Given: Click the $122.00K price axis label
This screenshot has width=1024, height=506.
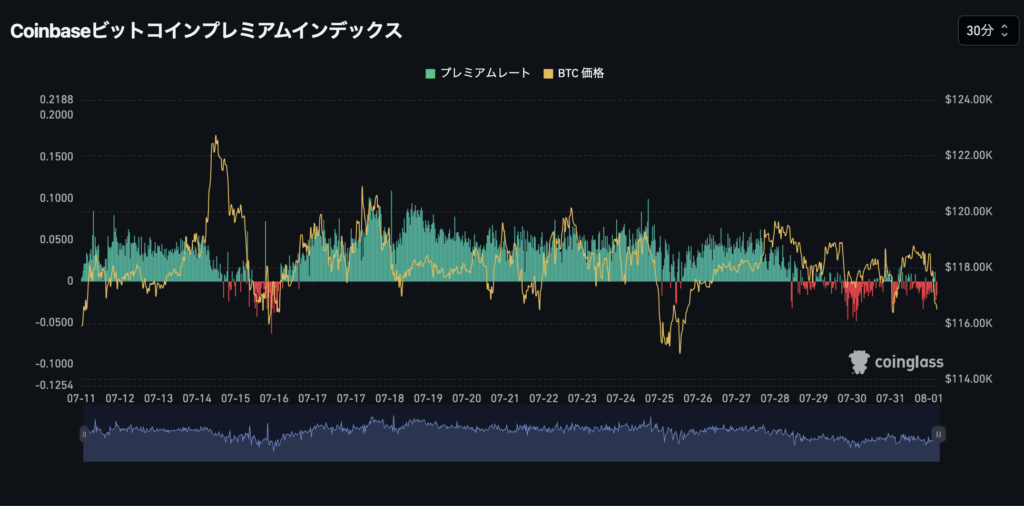Looking at the screenshot, I should (x=968, y=155).
